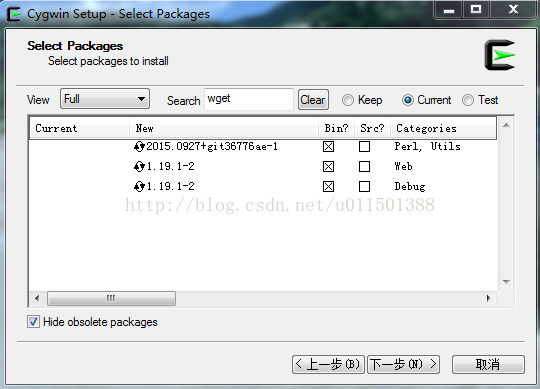Click cycle icon in the Web category row
Screen dimensions: 540x389
coord(139,167)
